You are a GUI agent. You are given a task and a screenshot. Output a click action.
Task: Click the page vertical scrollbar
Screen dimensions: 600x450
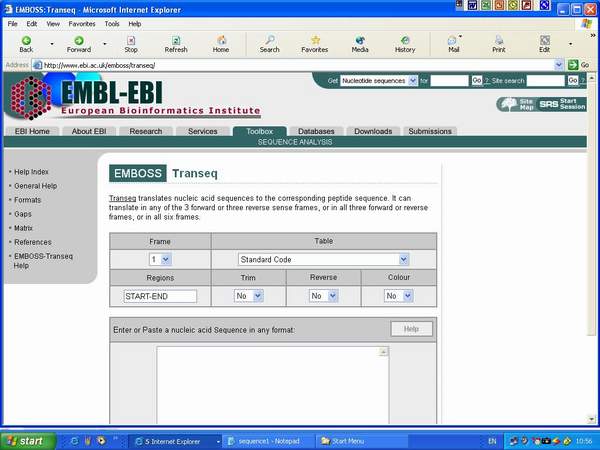click(x=592, y=248)
